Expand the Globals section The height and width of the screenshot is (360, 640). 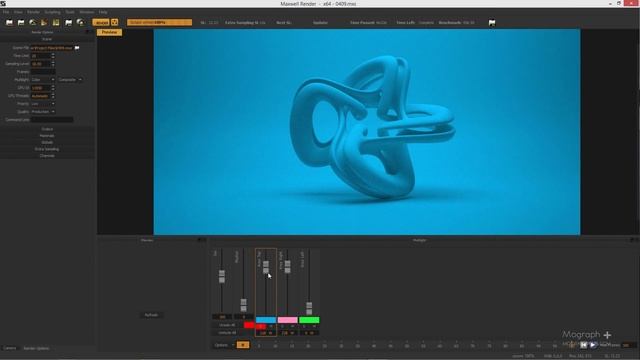coord(47,142)
